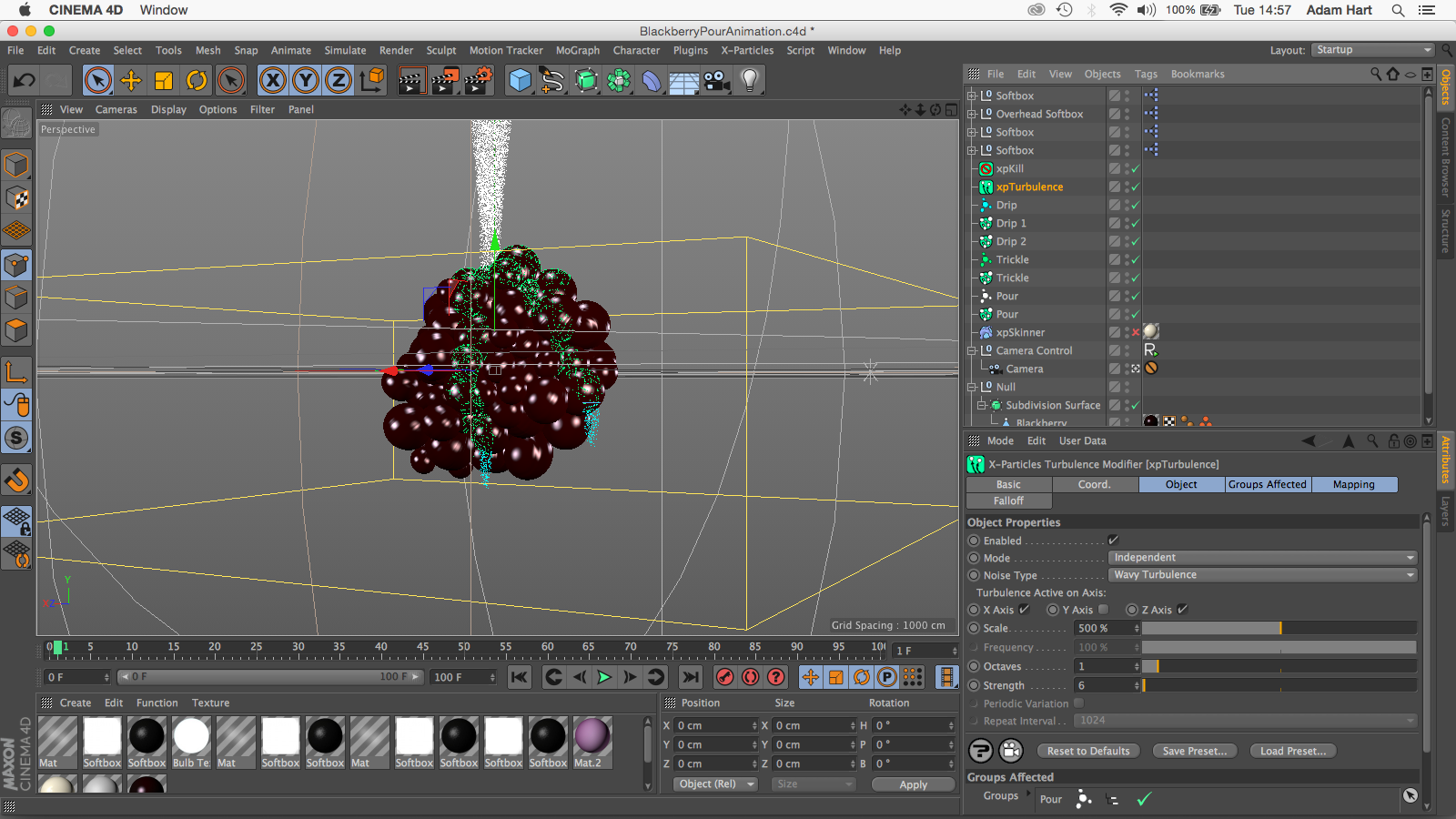Open the Layout Startup dropdown
Image resolution: width=1456 pixels, height=819 pixels.
coord(1374,50)
